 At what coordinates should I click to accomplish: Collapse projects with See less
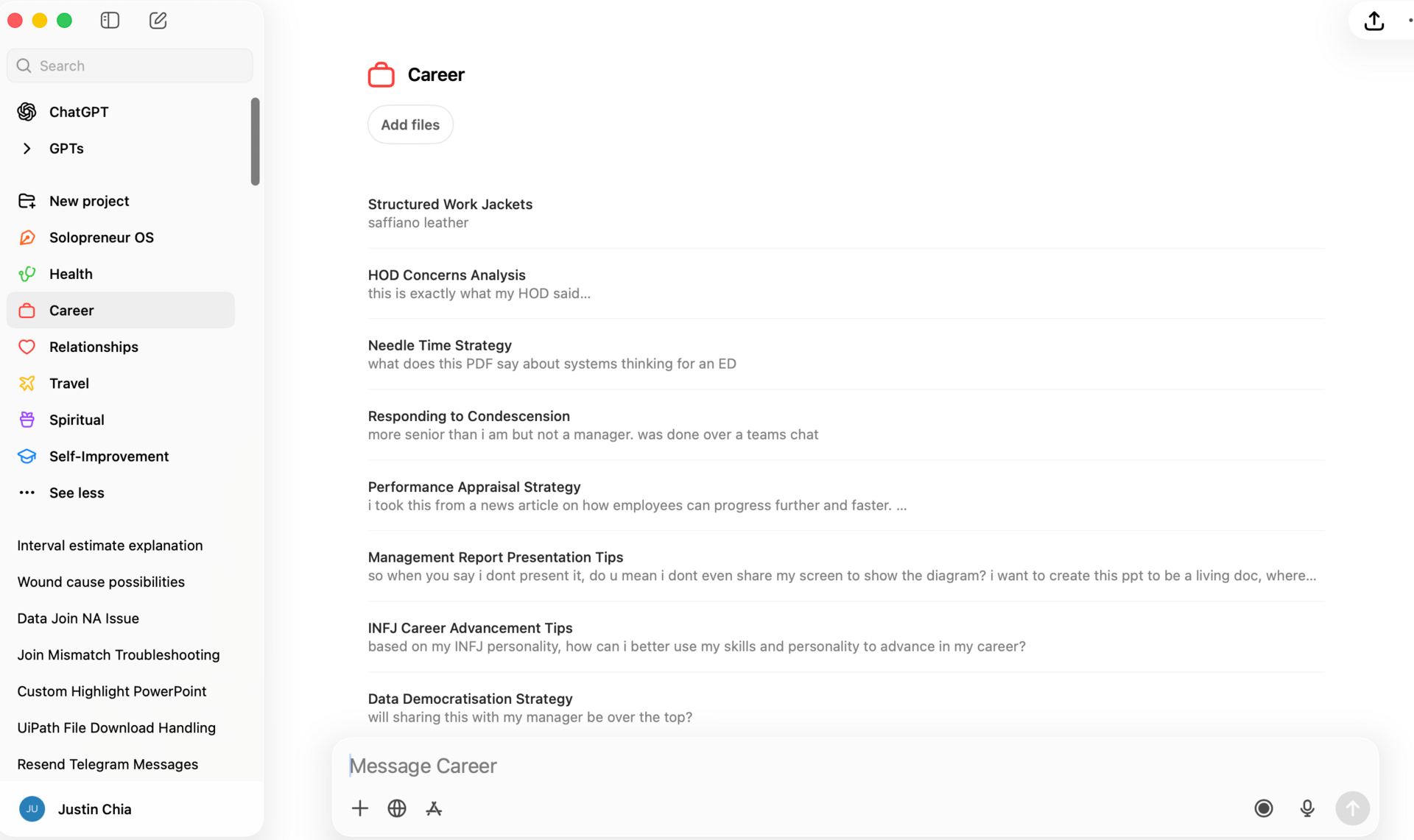76,493
